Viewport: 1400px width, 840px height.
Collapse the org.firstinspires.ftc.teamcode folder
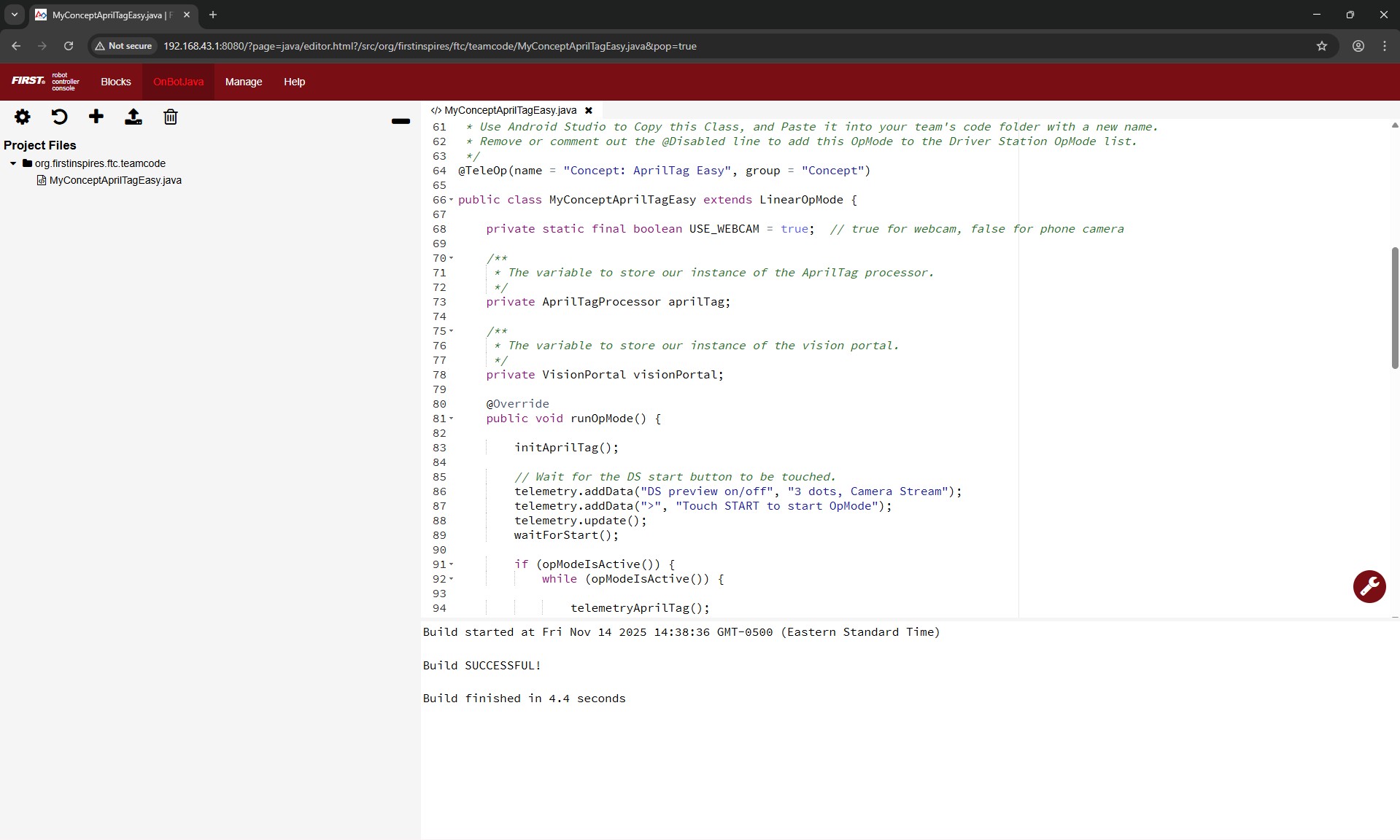click(13, 163)
